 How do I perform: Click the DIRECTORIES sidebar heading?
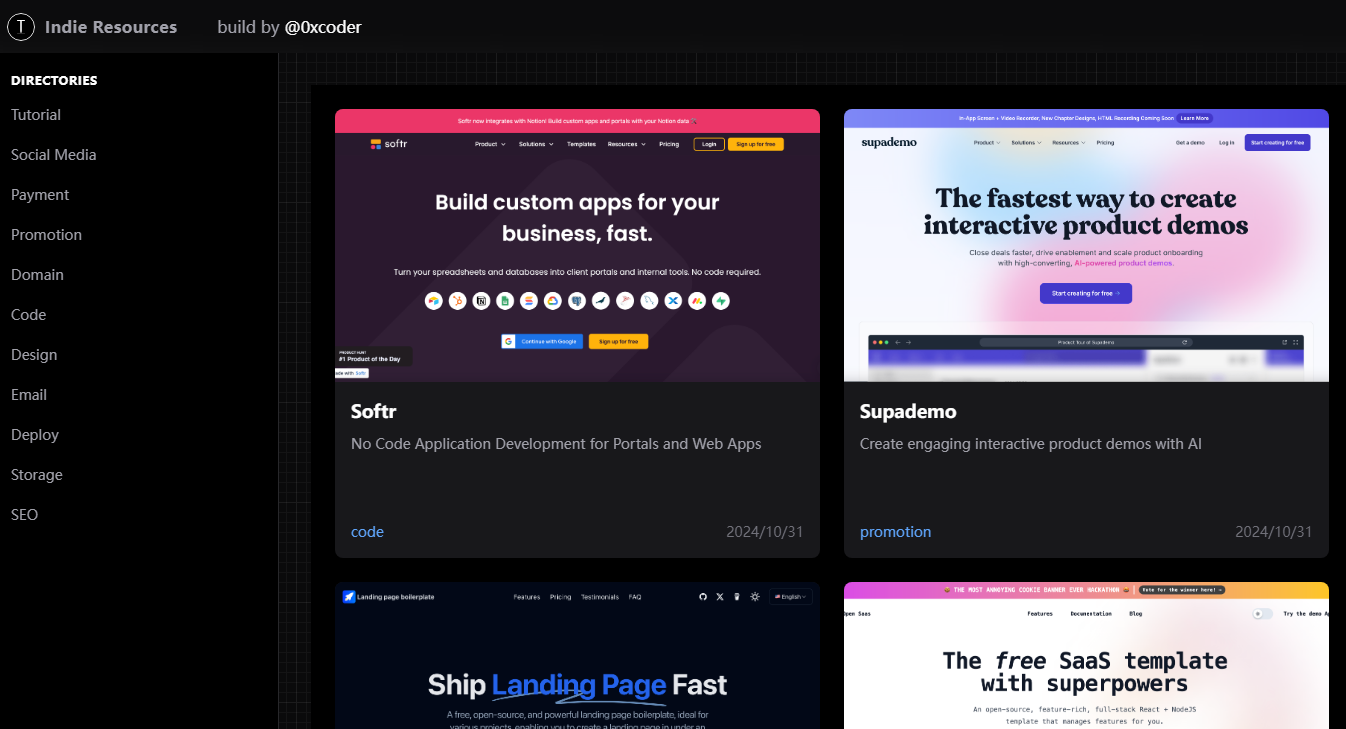click(54, 80)
